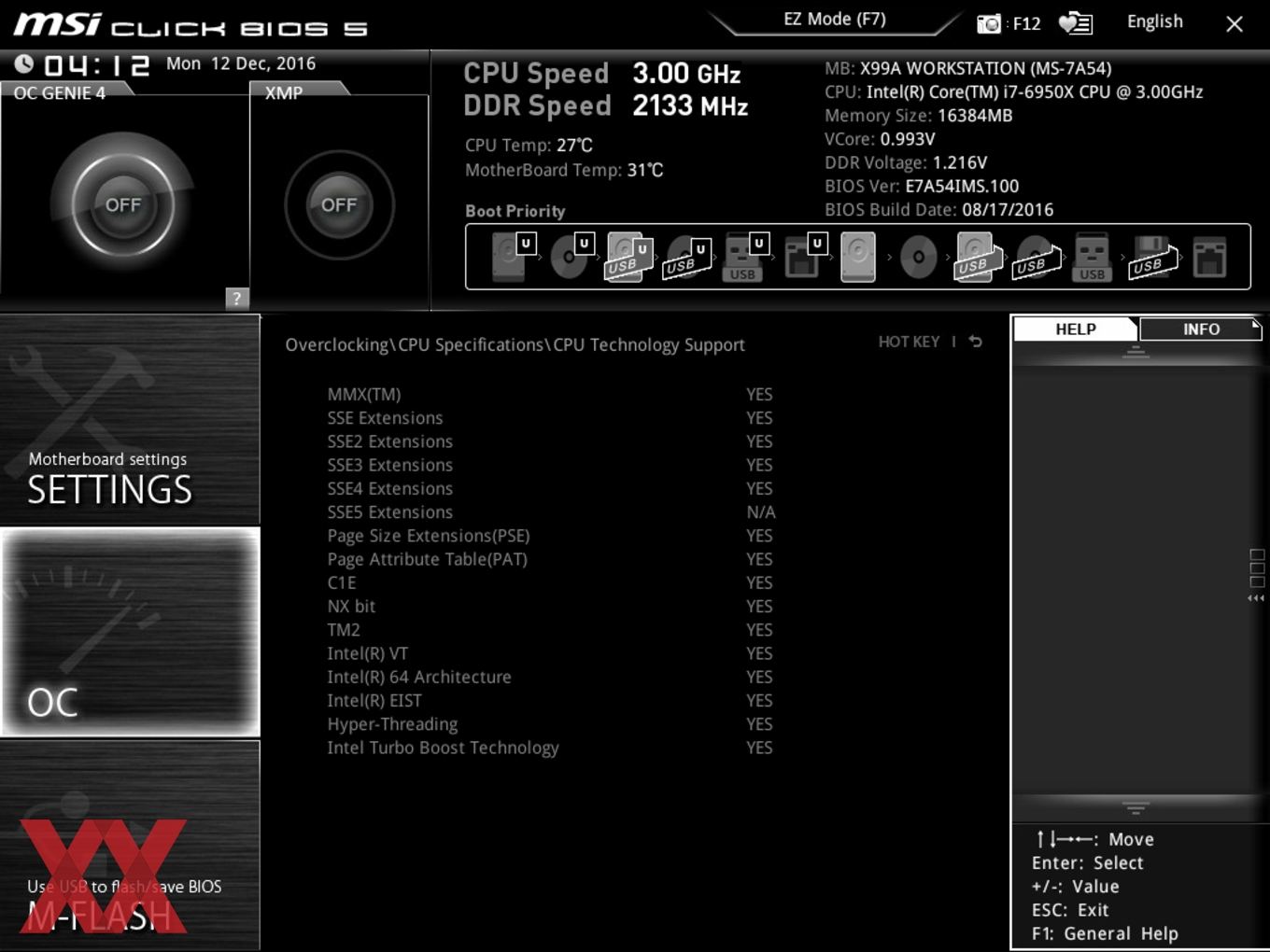Select the UEFI USB CD/DVD boot icon
The width and height of the screenshot is (1270, 952).
point(687,259)
